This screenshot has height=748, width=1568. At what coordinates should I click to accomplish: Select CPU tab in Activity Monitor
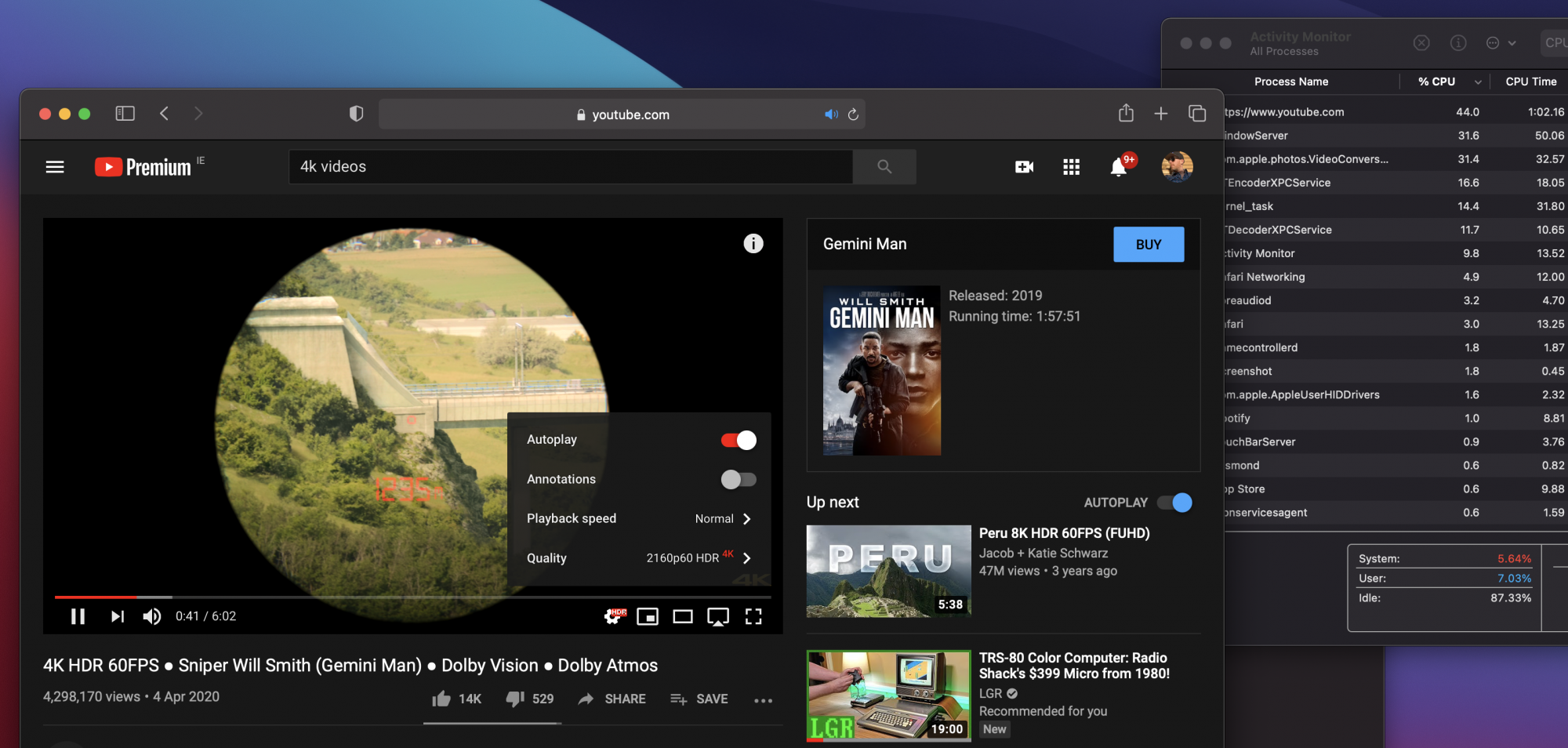[1555, 43]
